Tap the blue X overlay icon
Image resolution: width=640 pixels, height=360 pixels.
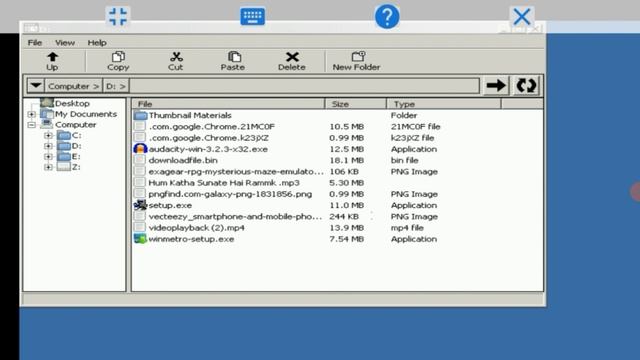522,17
